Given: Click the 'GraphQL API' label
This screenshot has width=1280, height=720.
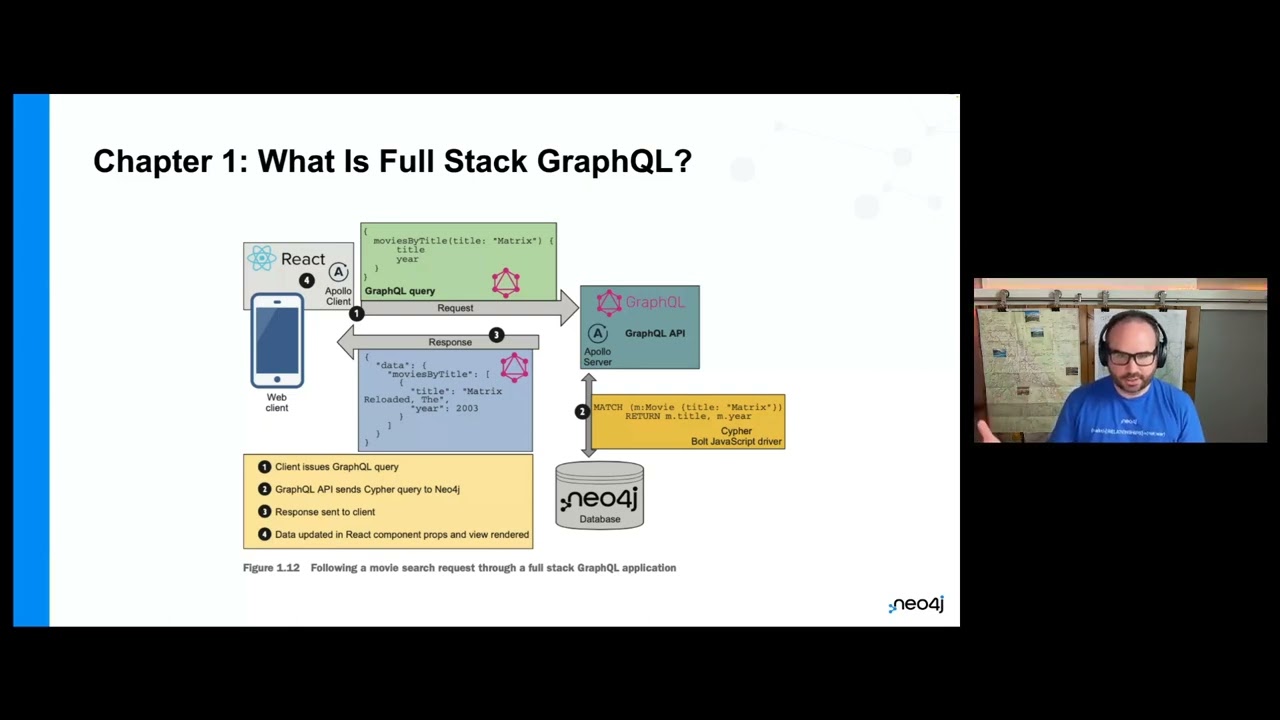Looking at the screenshot, I should click(655, 333).
